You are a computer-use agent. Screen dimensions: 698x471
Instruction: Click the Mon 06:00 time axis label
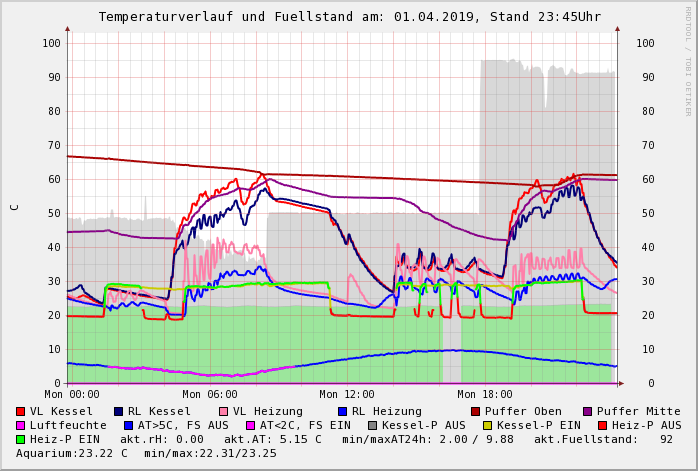pyautogui.click(x=210, y=395)
